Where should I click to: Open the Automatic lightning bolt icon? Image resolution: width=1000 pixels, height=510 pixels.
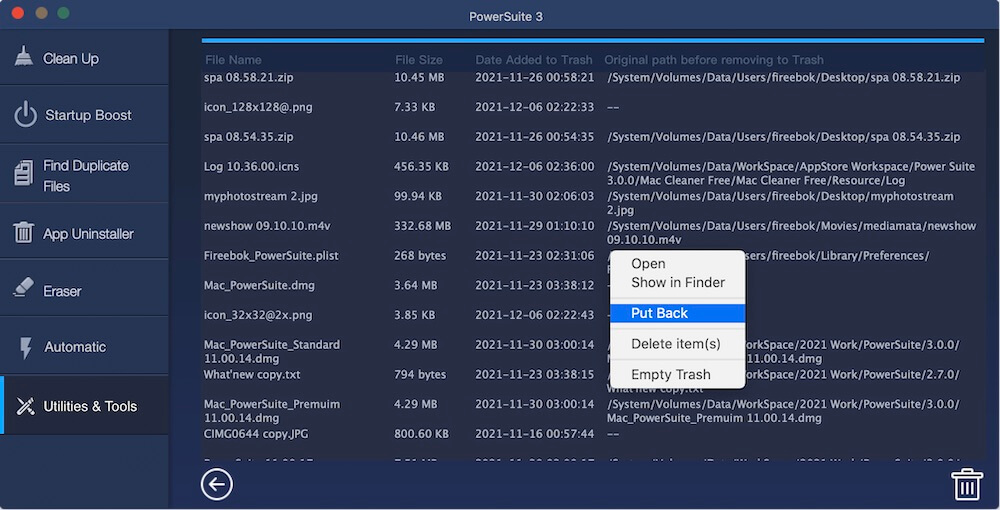[x=26, y=347]
